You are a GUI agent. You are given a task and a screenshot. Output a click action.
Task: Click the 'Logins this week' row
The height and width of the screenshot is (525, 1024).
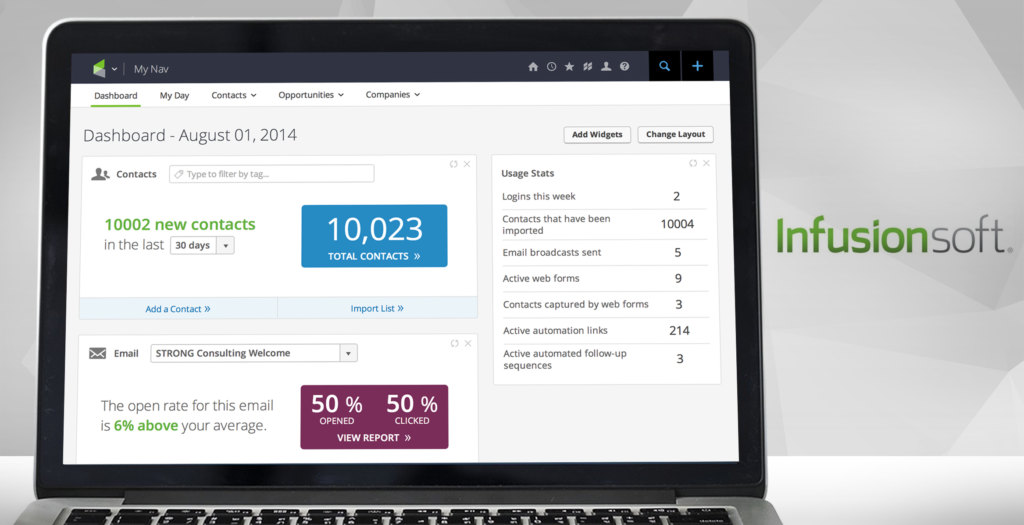[604, 197]
